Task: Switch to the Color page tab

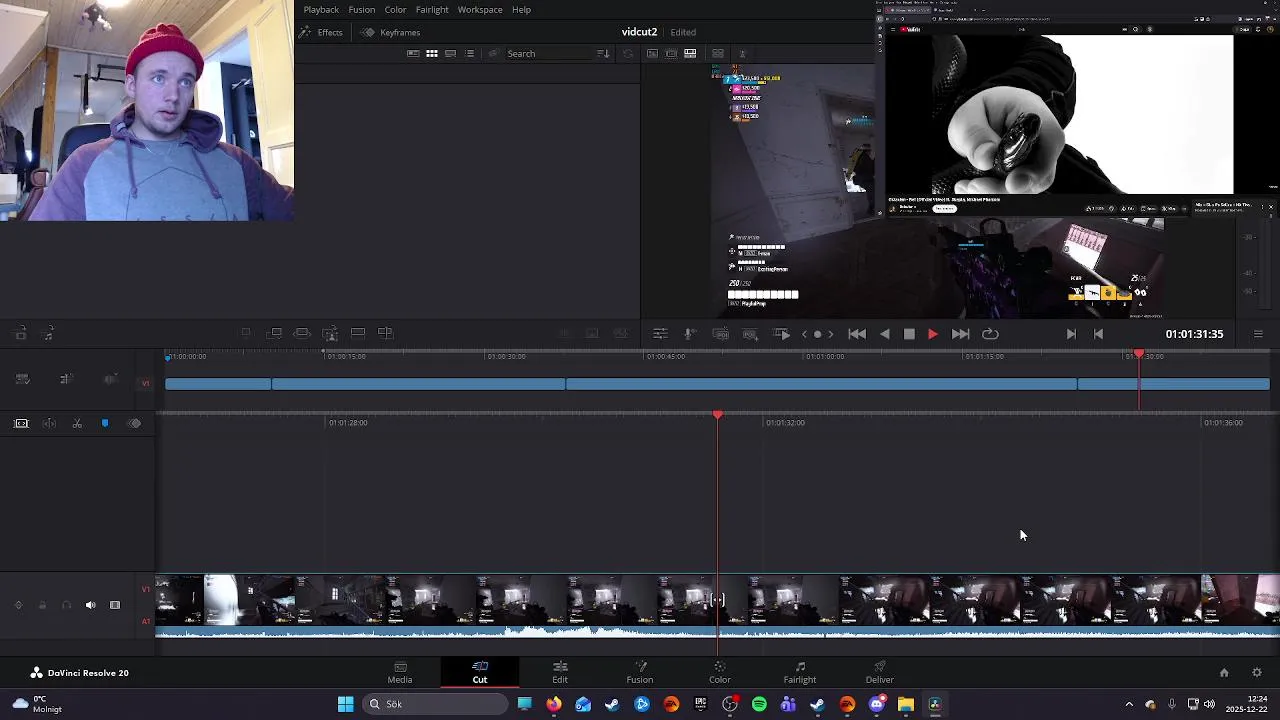Action: click(x=720, y=672)
